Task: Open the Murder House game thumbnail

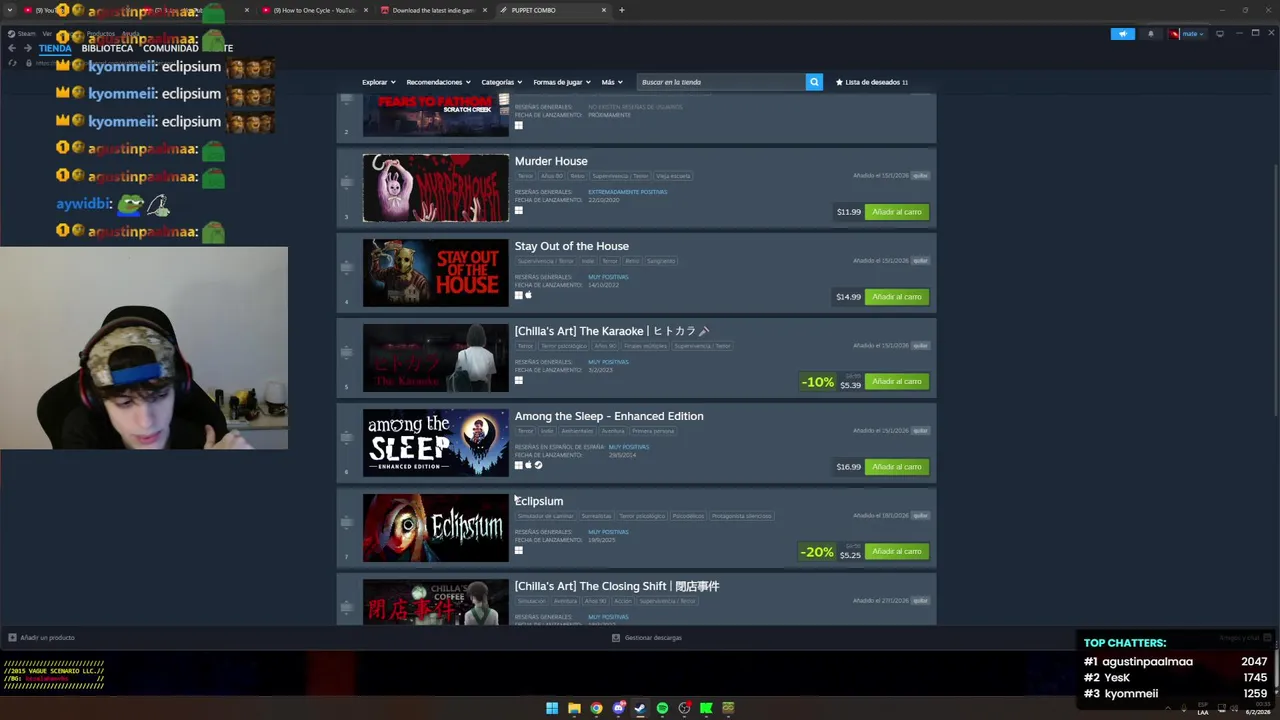Action: [x=435, y=188]
